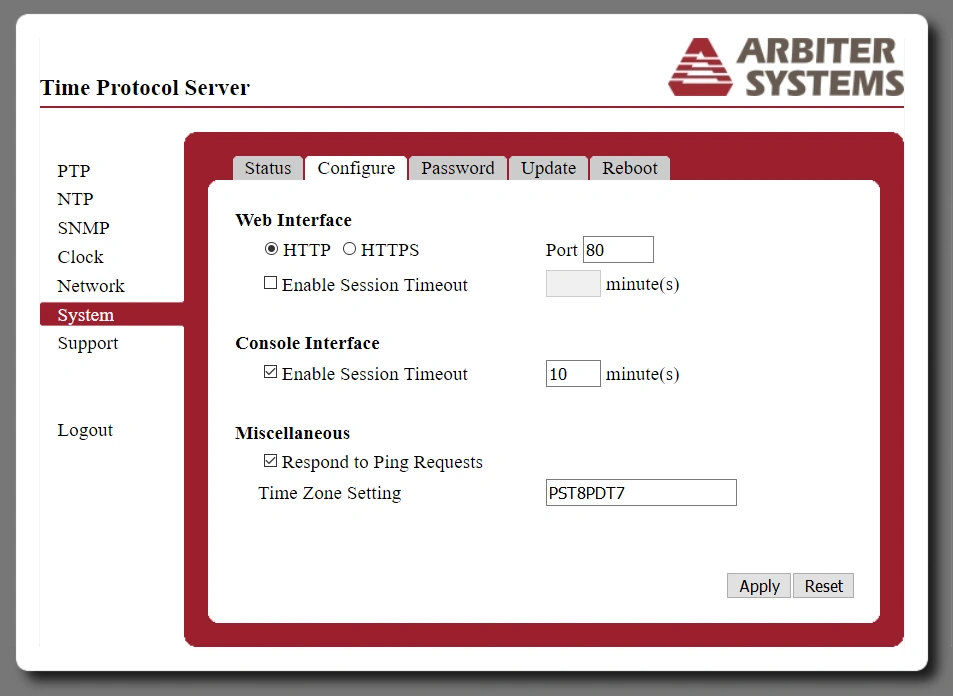Open the Network sidebar page
The height and width of the screenshot is (696, 953).
point(90,286)
